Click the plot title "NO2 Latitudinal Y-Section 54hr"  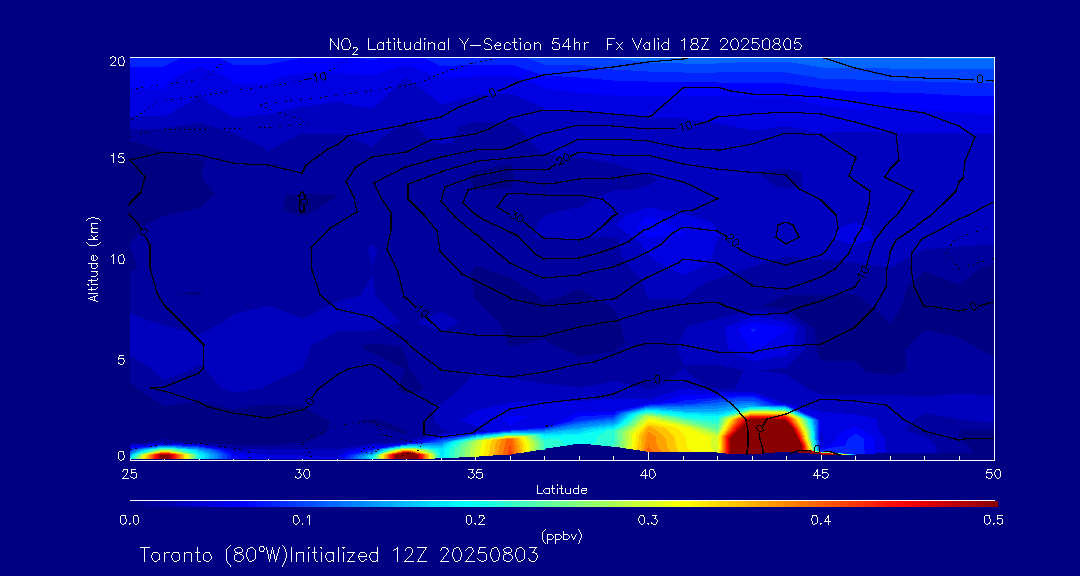[x=458, y=45]
